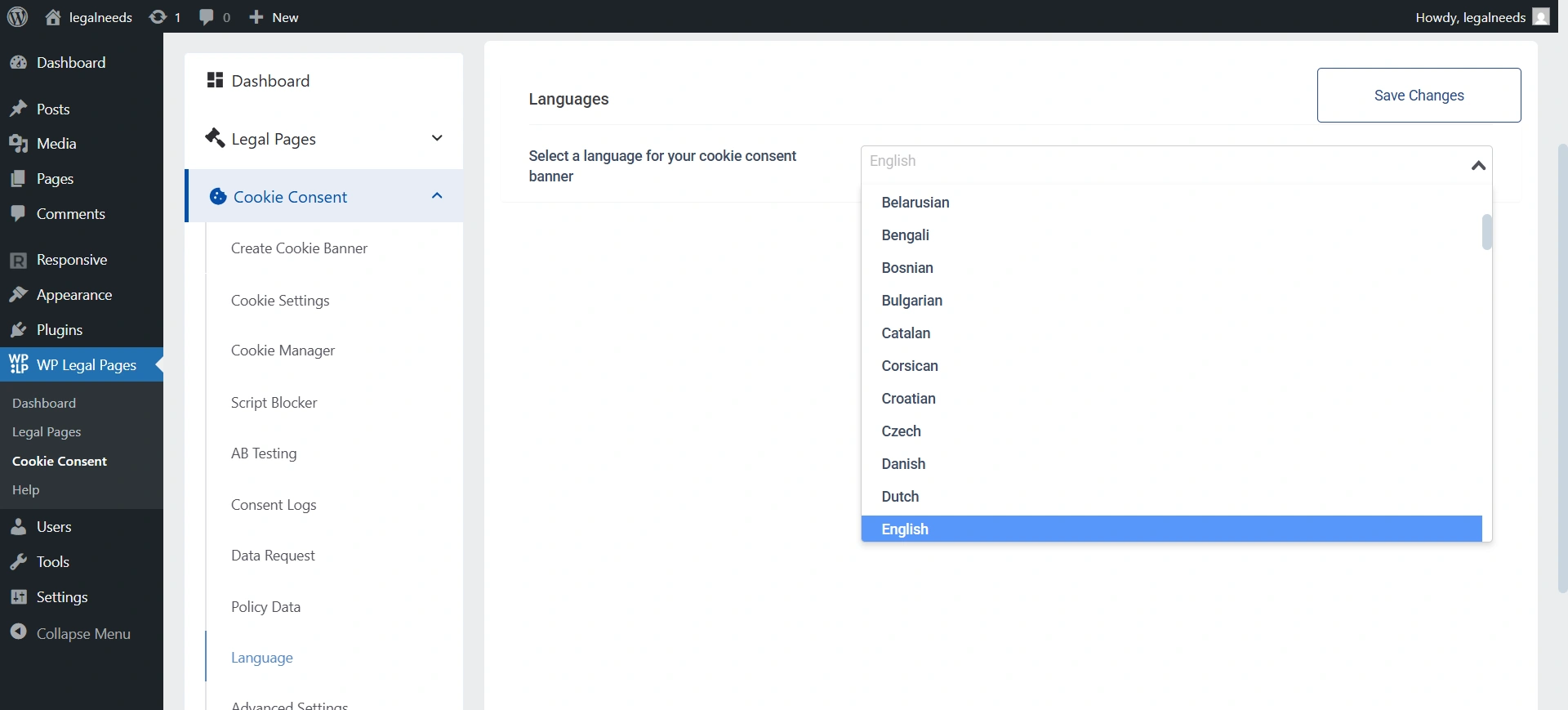
Task: Open AB Testing submenu item
Action: point(264,453)
